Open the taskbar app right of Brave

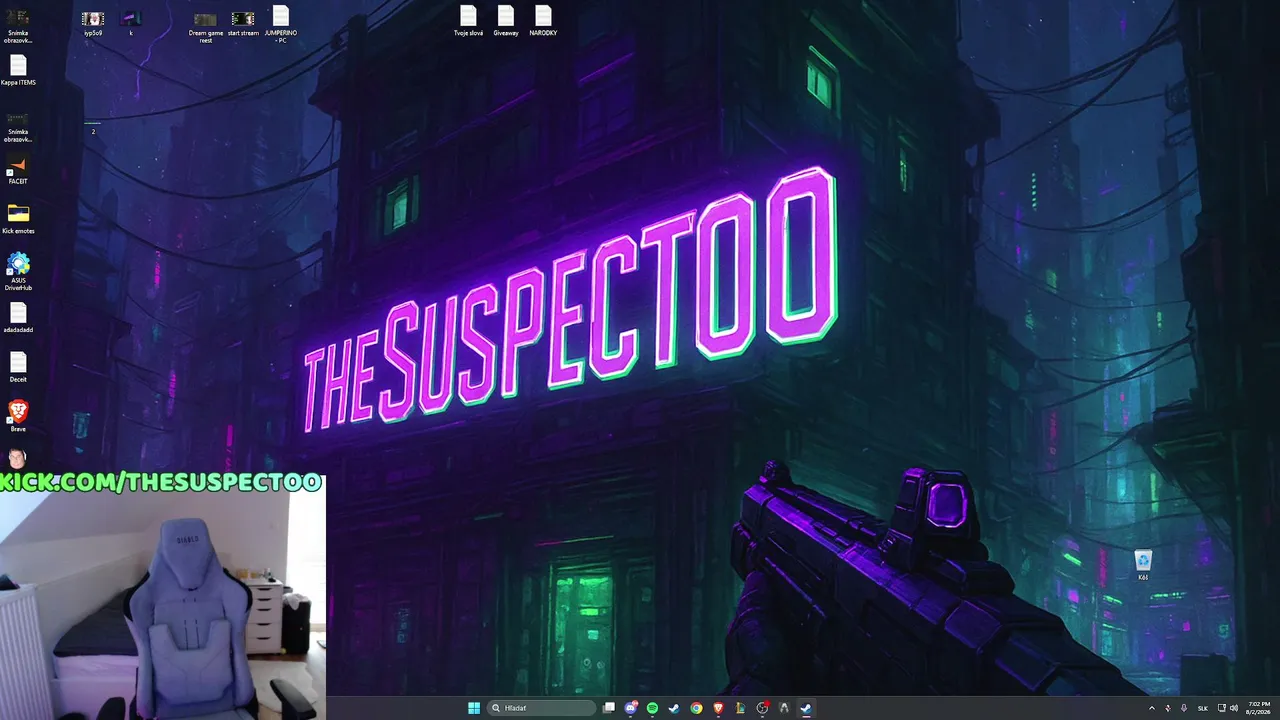[x=740, y=708]
